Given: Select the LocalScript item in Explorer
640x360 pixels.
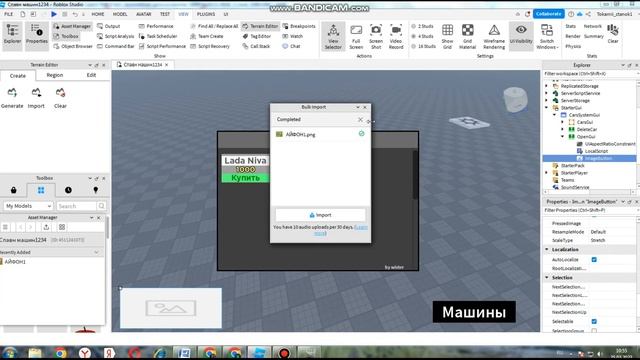Looking at the screenshot, I should (x=596, y=151).
